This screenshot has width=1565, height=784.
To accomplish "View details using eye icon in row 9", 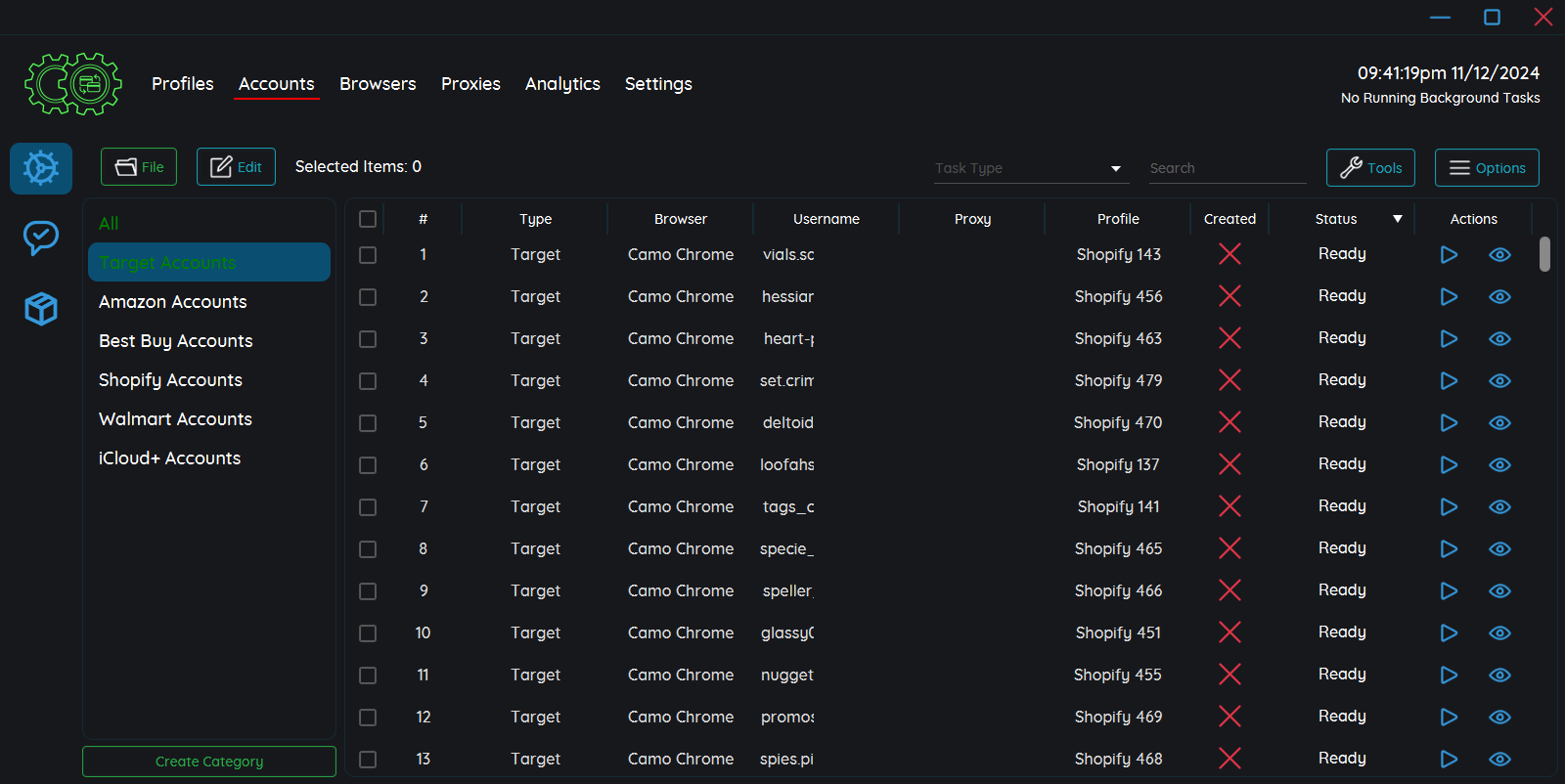I will coord(1499,591).
